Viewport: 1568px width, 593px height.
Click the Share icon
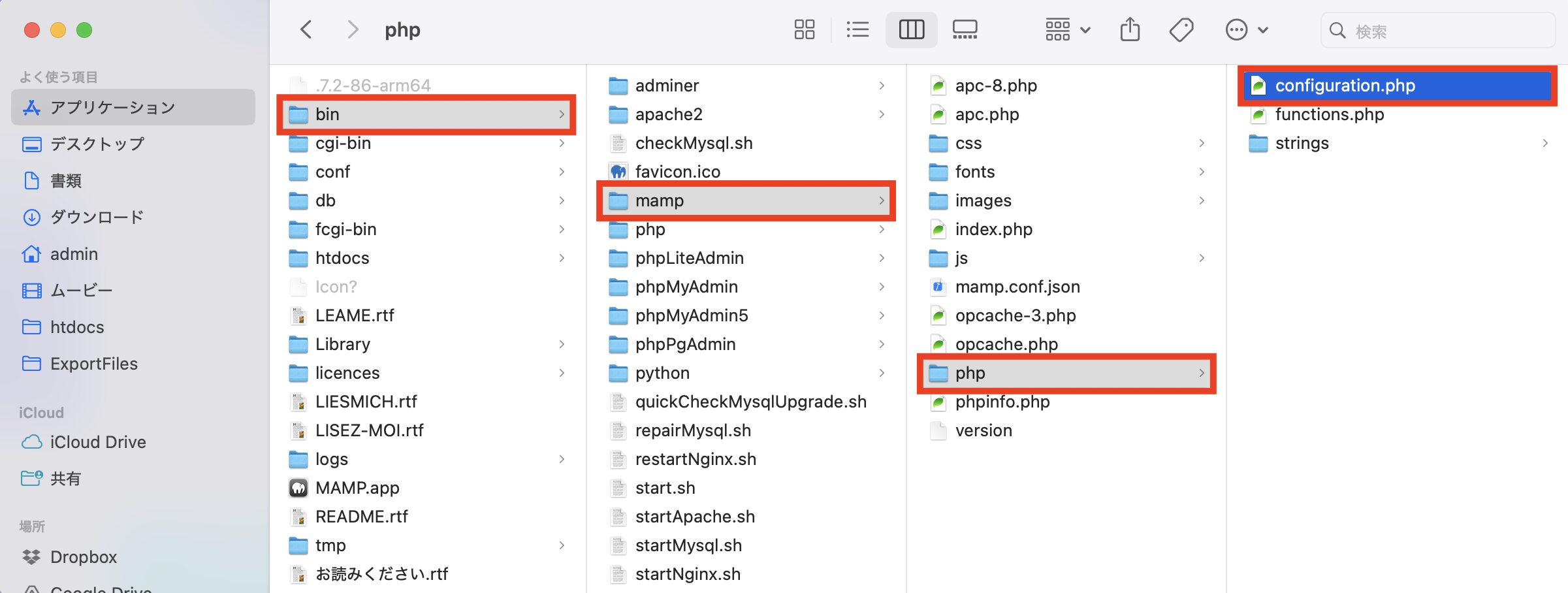(x=1130, y=29)
